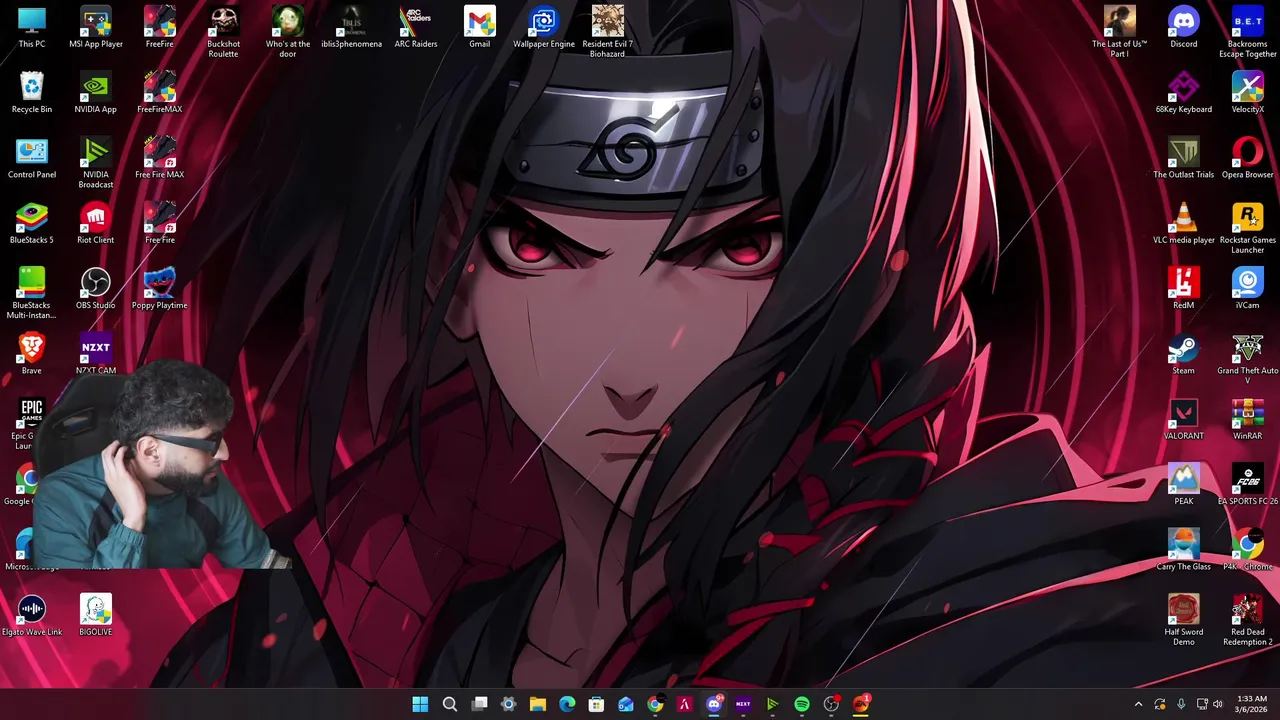The image size is (1280, 720).
Task: Open NZXT app on taskbar
Action: pos(743,705)
